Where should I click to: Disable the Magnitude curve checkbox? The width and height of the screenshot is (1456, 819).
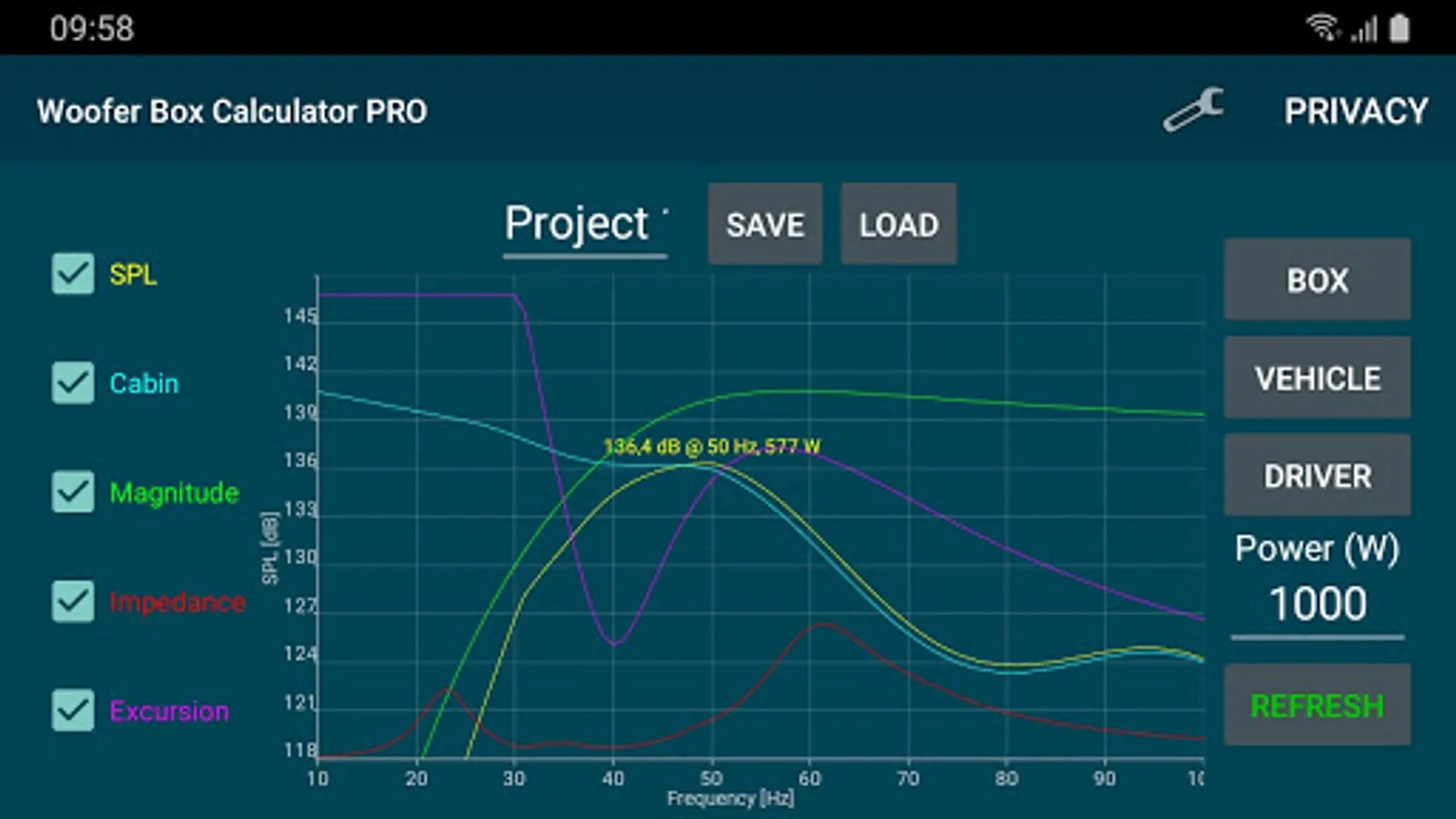point(73,492)
